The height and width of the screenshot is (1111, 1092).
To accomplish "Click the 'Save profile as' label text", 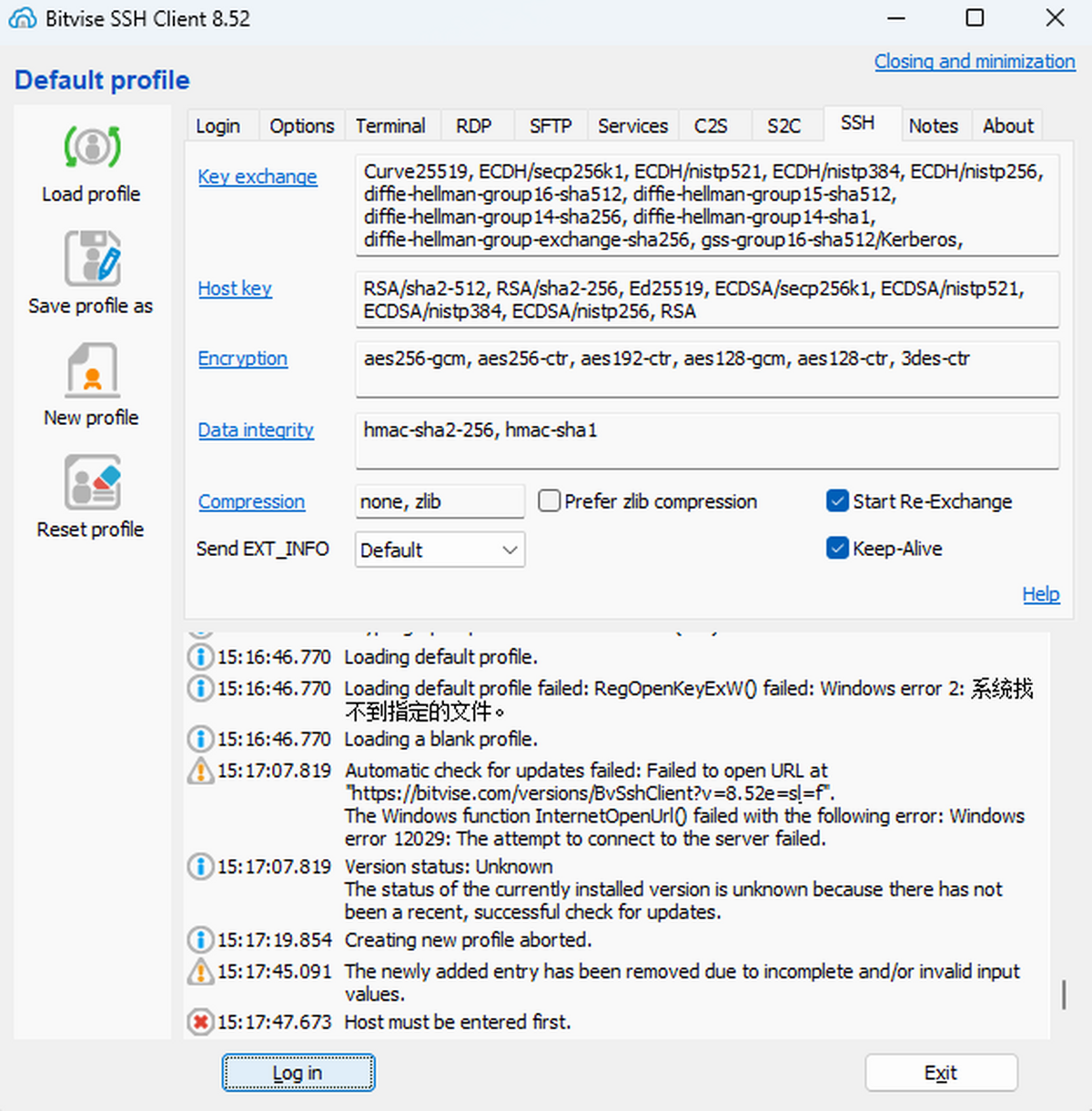I will (90, 306).
